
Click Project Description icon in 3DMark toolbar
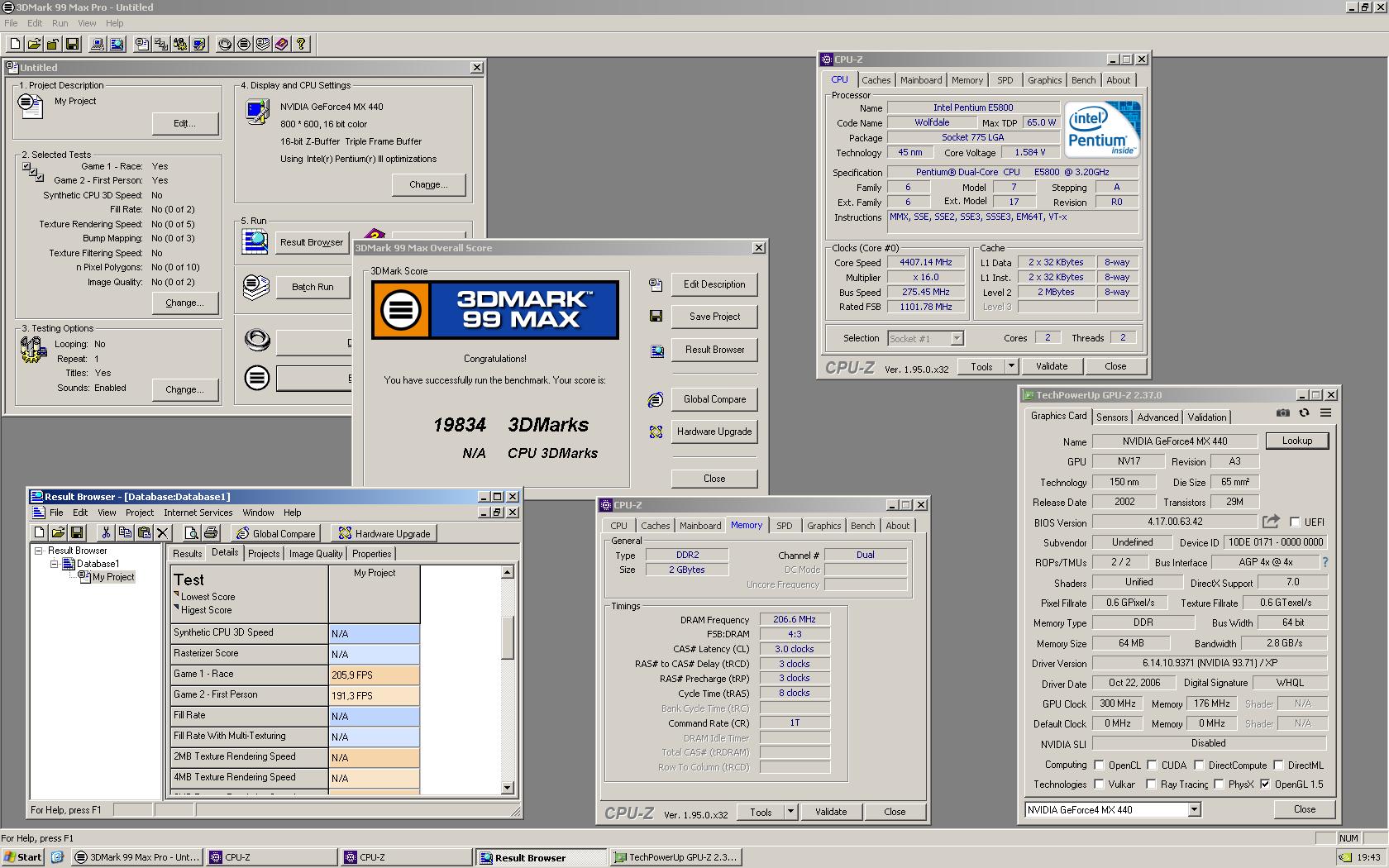[x=143, y=44]
